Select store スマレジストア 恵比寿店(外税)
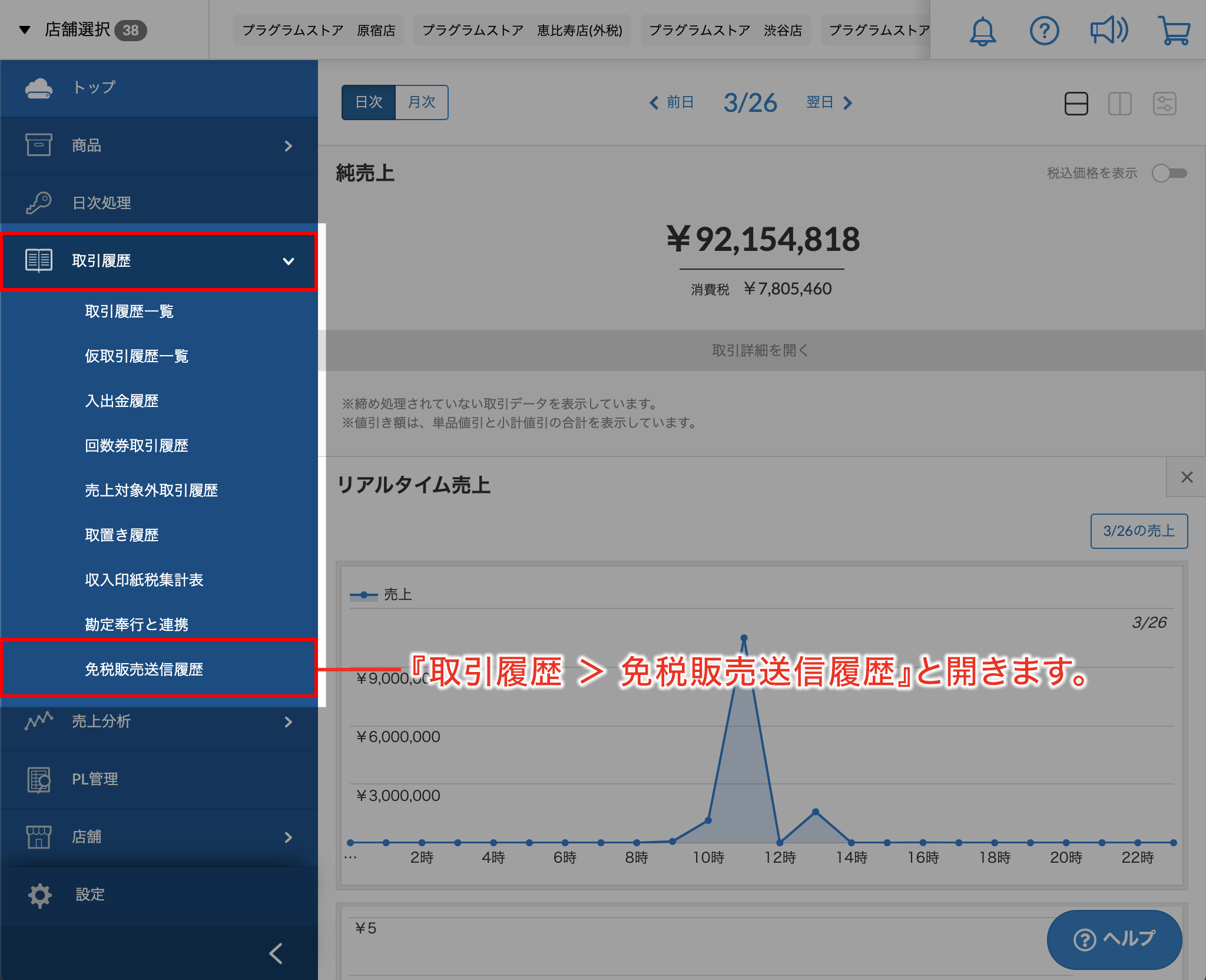The width and height of the screenshot is (1206, 980). pyautogui.click(x=522, y=30)
